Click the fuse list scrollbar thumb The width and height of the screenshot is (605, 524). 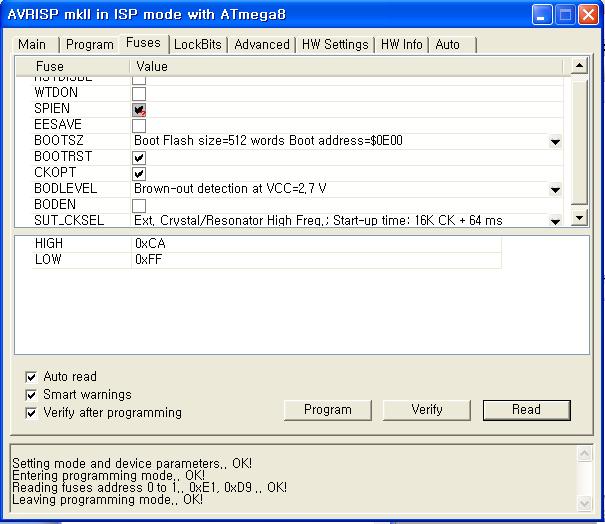[579, 142]
